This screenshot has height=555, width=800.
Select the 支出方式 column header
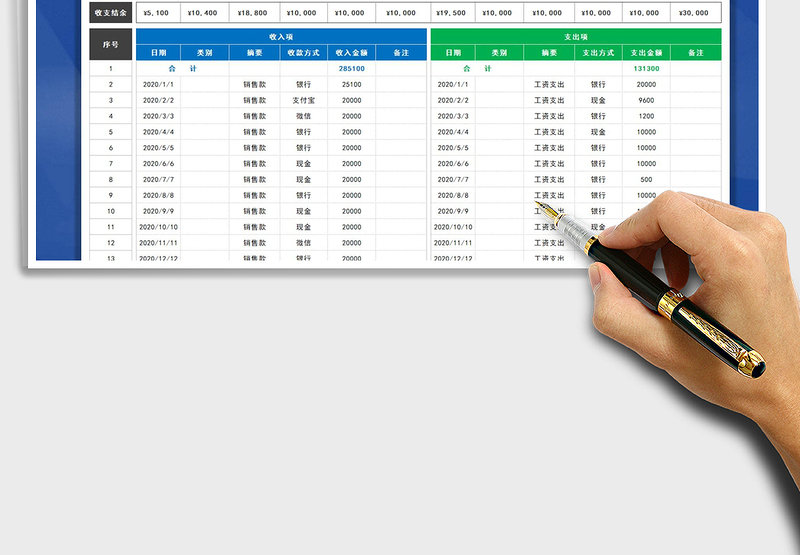pos(598,52)
